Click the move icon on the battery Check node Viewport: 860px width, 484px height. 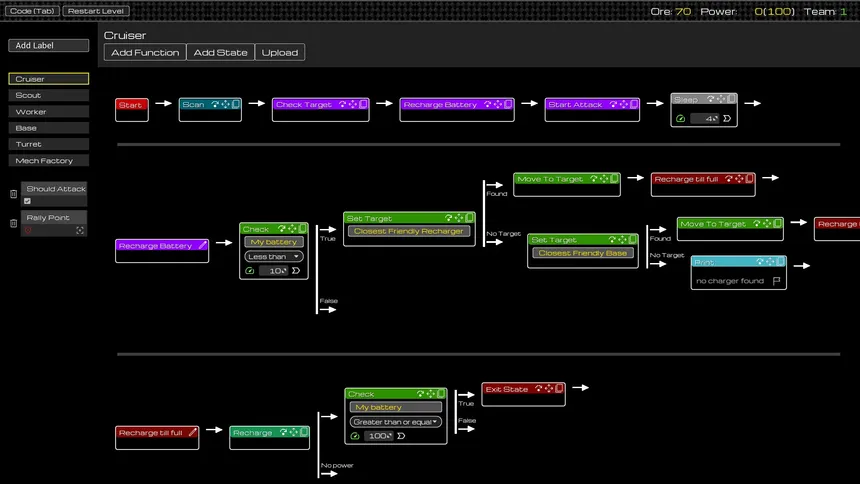292,229
